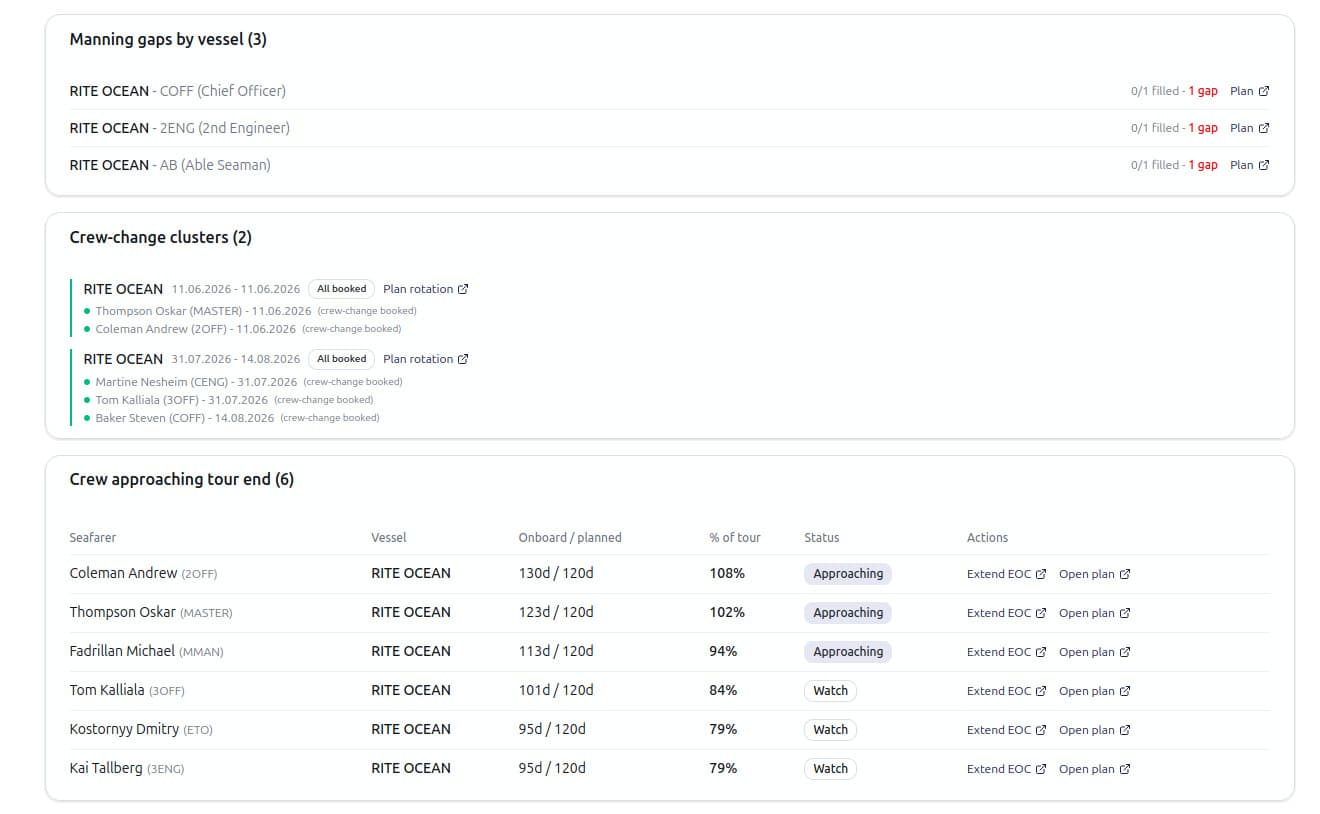Image resolution: width=1320 pixels, height=814 pixels.
Task: Open plan for Fadrillan Michael
Action: click(1095, 652)
